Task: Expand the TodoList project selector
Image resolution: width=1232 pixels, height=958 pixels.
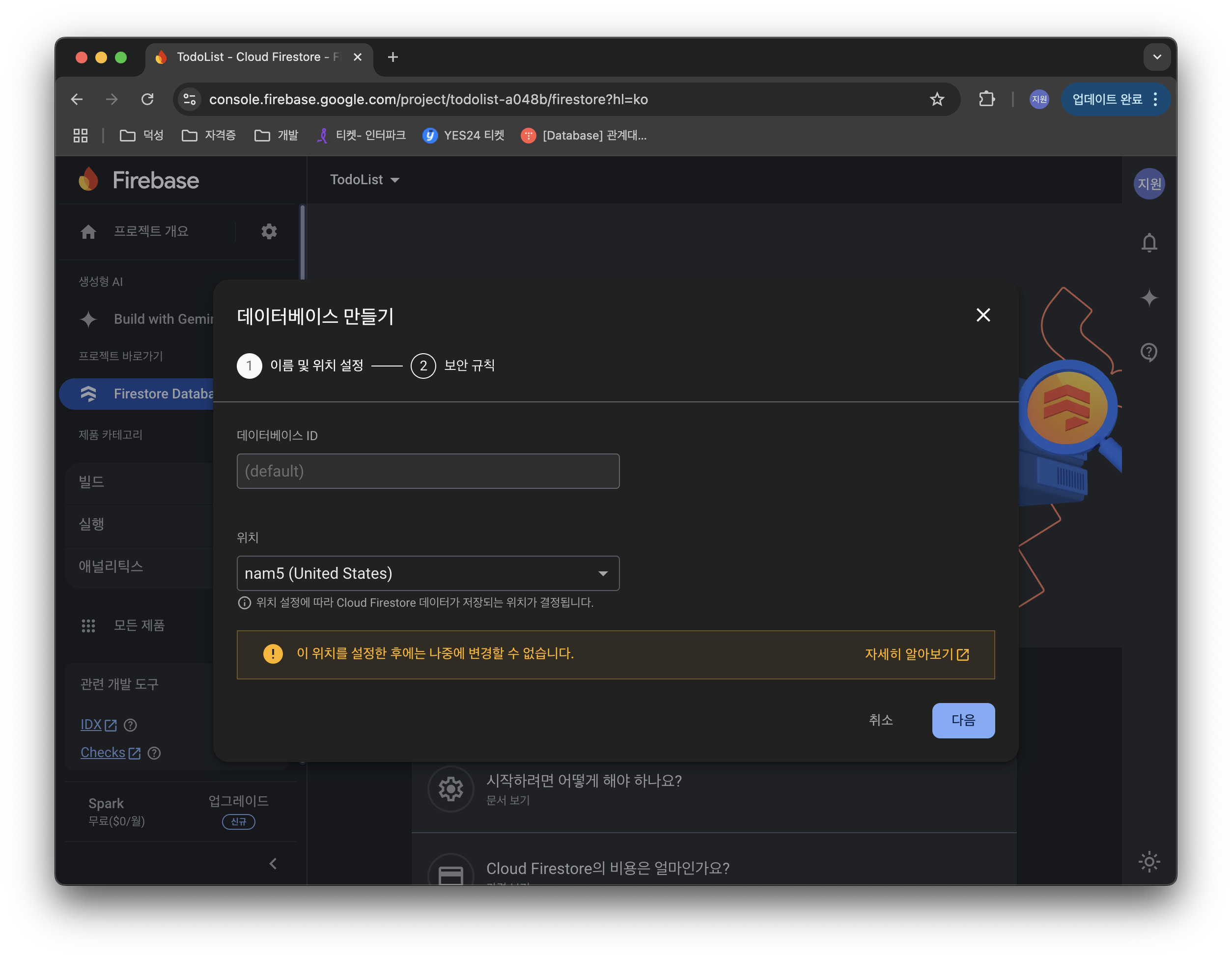Action: [x=364, y=180]
